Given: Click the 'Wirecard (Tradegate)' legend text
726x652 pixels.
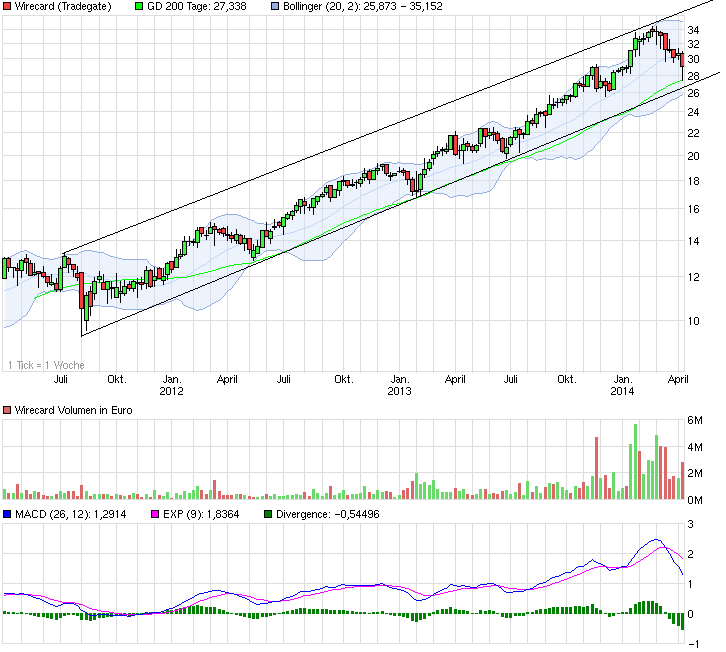Looking at the screenshot, I should [x=63, y=6].
